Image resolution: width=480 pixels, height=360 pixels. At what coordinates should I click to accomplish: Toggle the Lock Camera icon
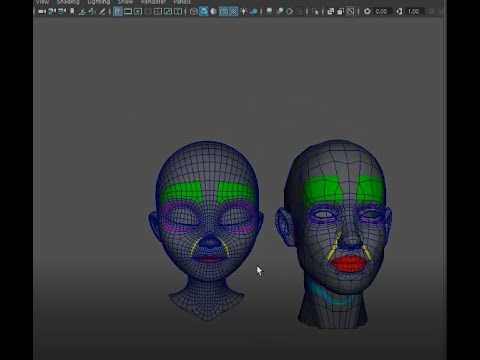[52, 12]
